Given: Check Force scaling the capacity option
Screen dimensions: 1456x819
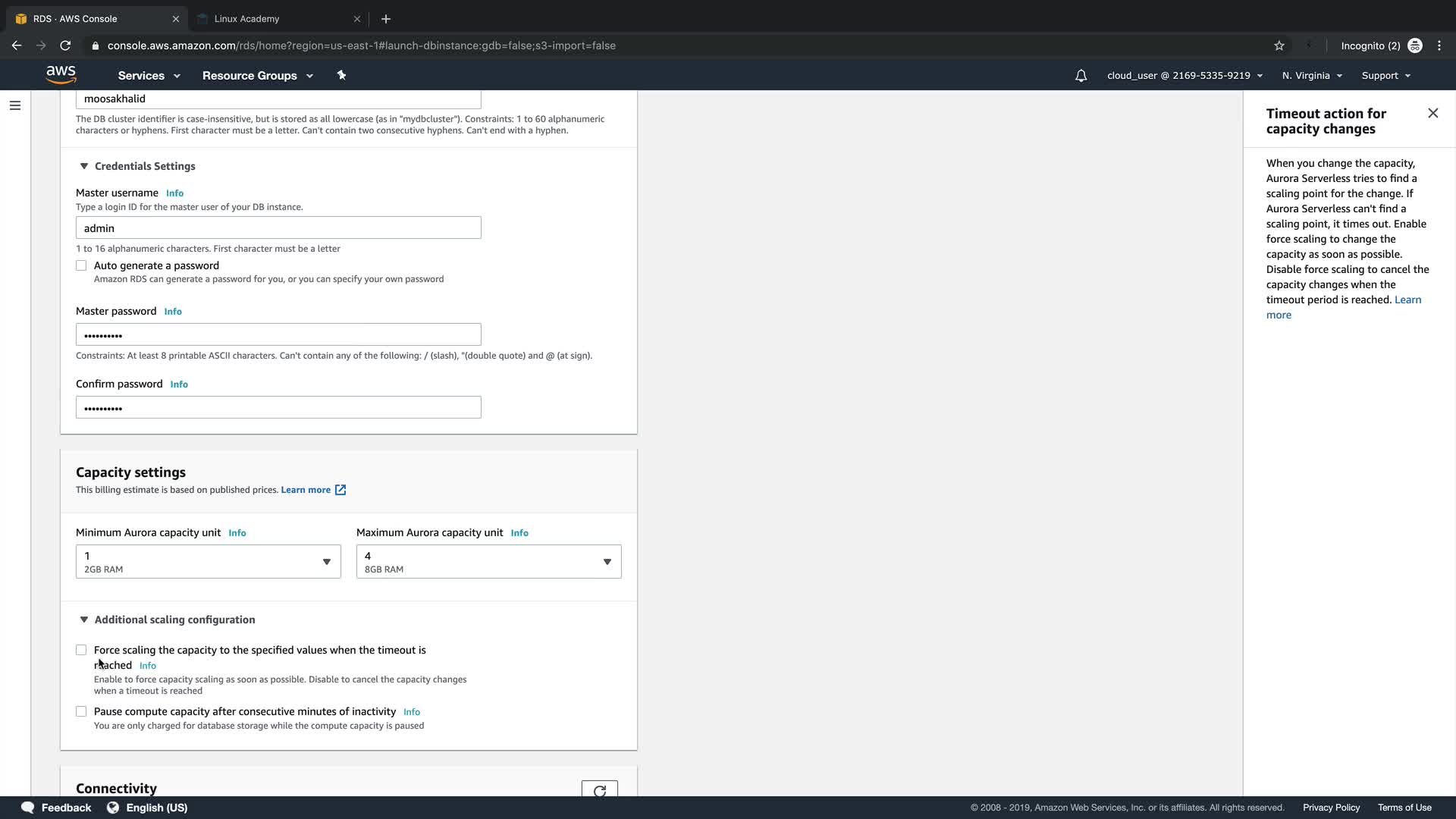Looking at the screenshot, I should [x=81, y=650].
